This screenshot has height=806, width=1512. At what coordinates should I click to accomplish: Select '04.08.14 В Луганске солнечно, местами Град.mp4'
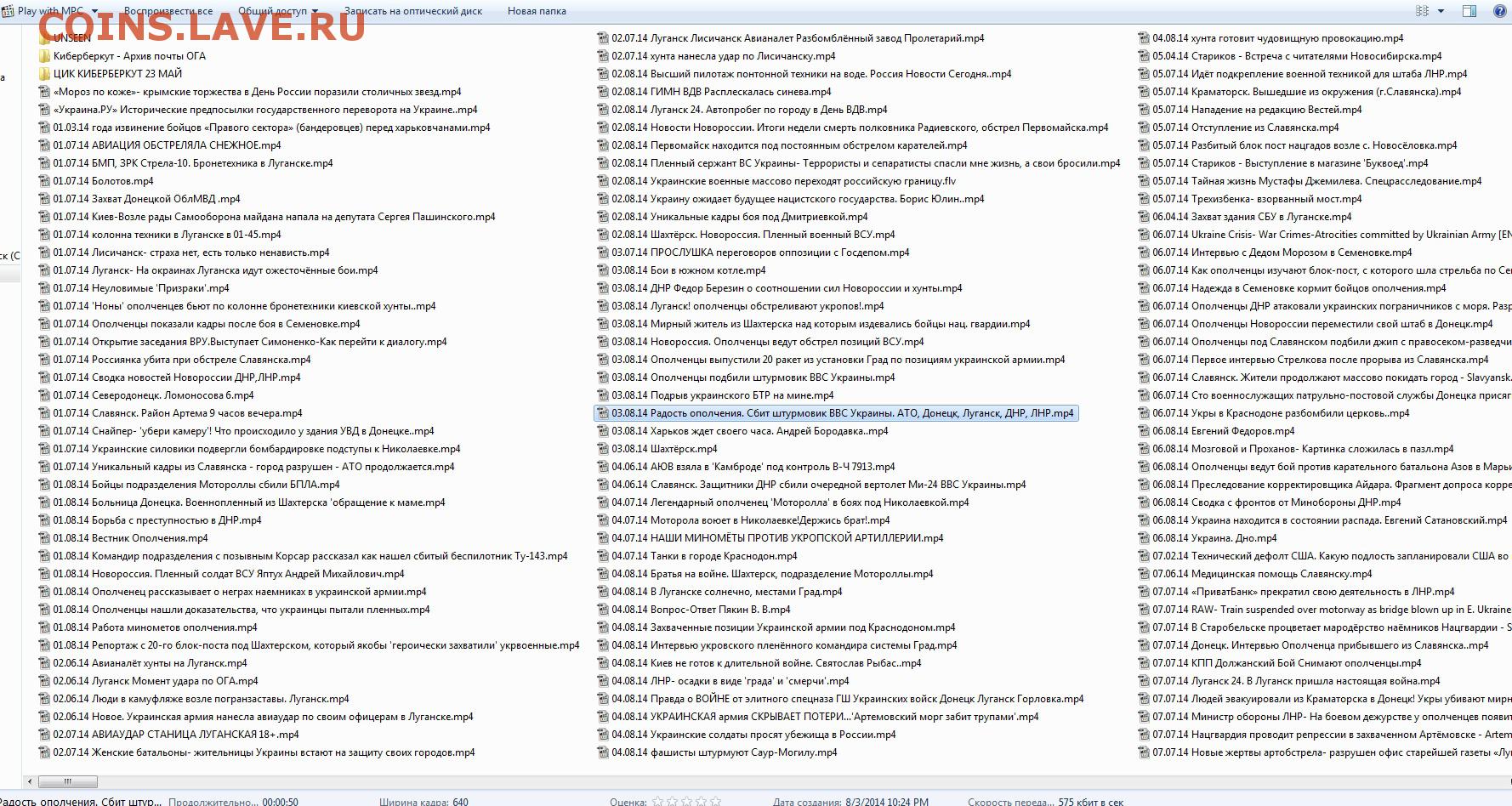click(720, 592)
